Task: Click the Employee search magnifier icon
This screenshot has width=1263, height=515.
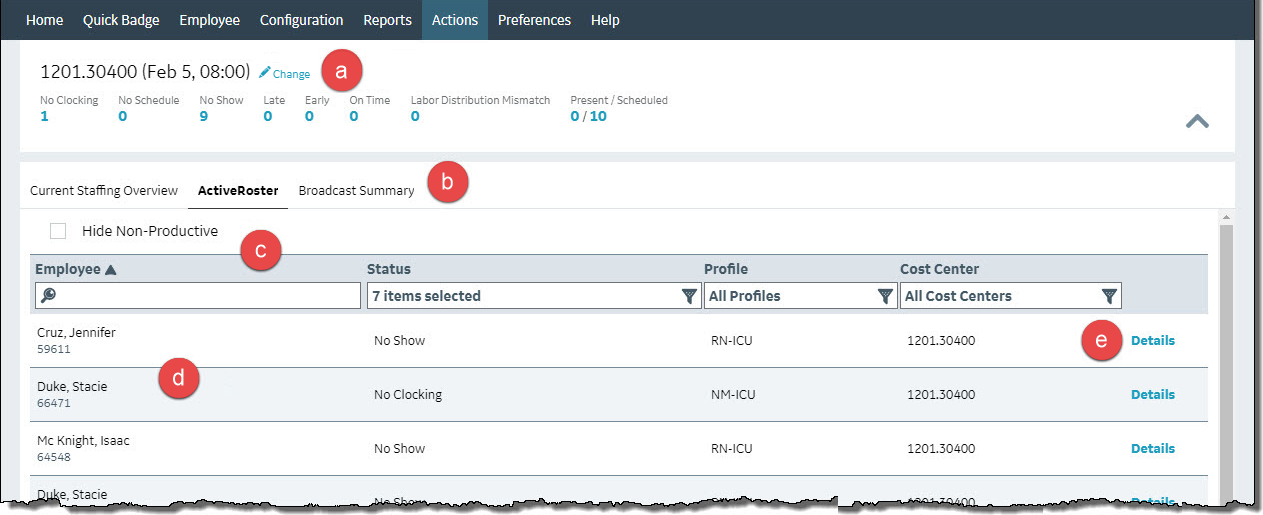Action: [47, 296]
